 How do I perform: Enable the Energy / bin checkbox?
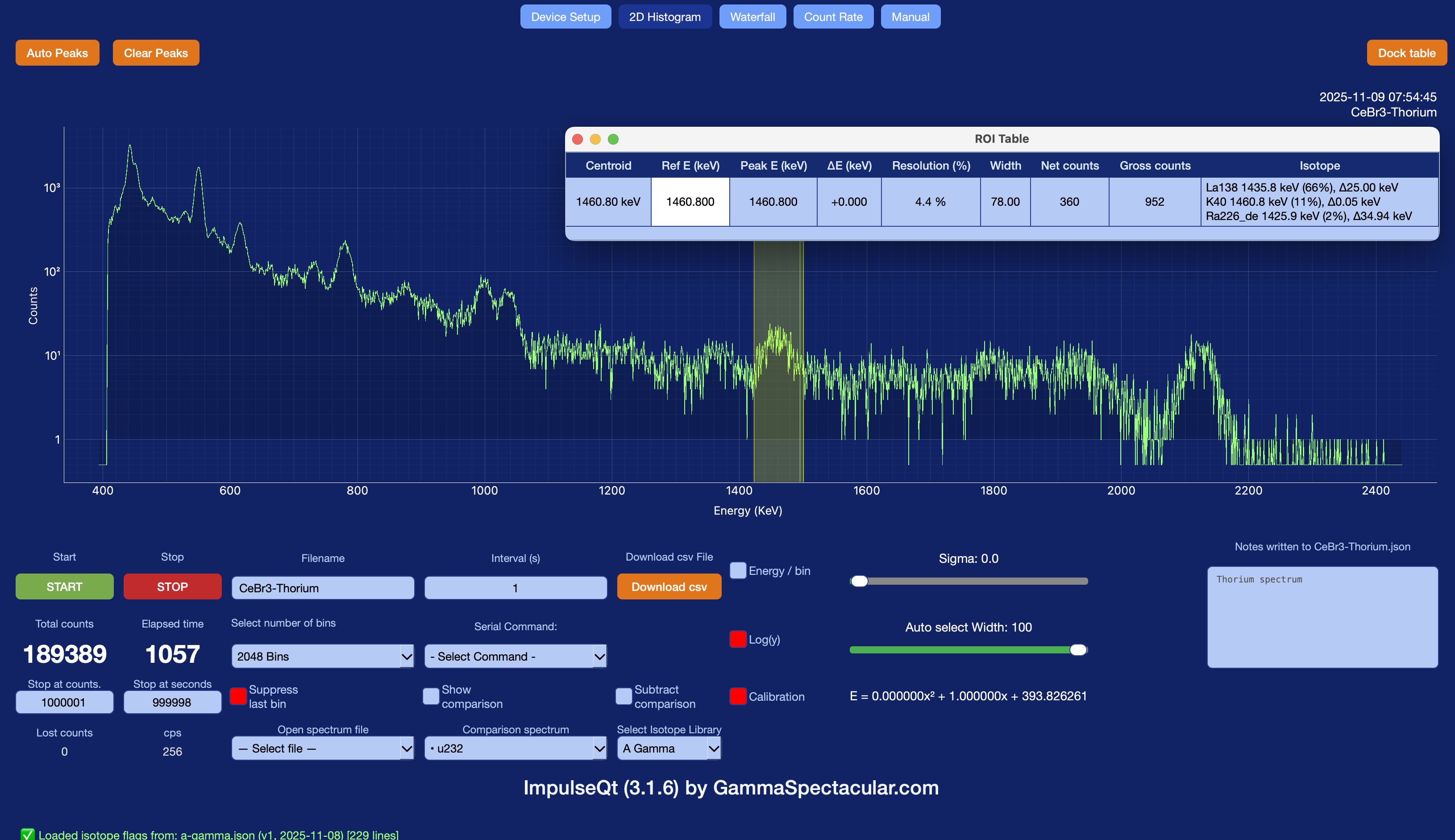737,570
